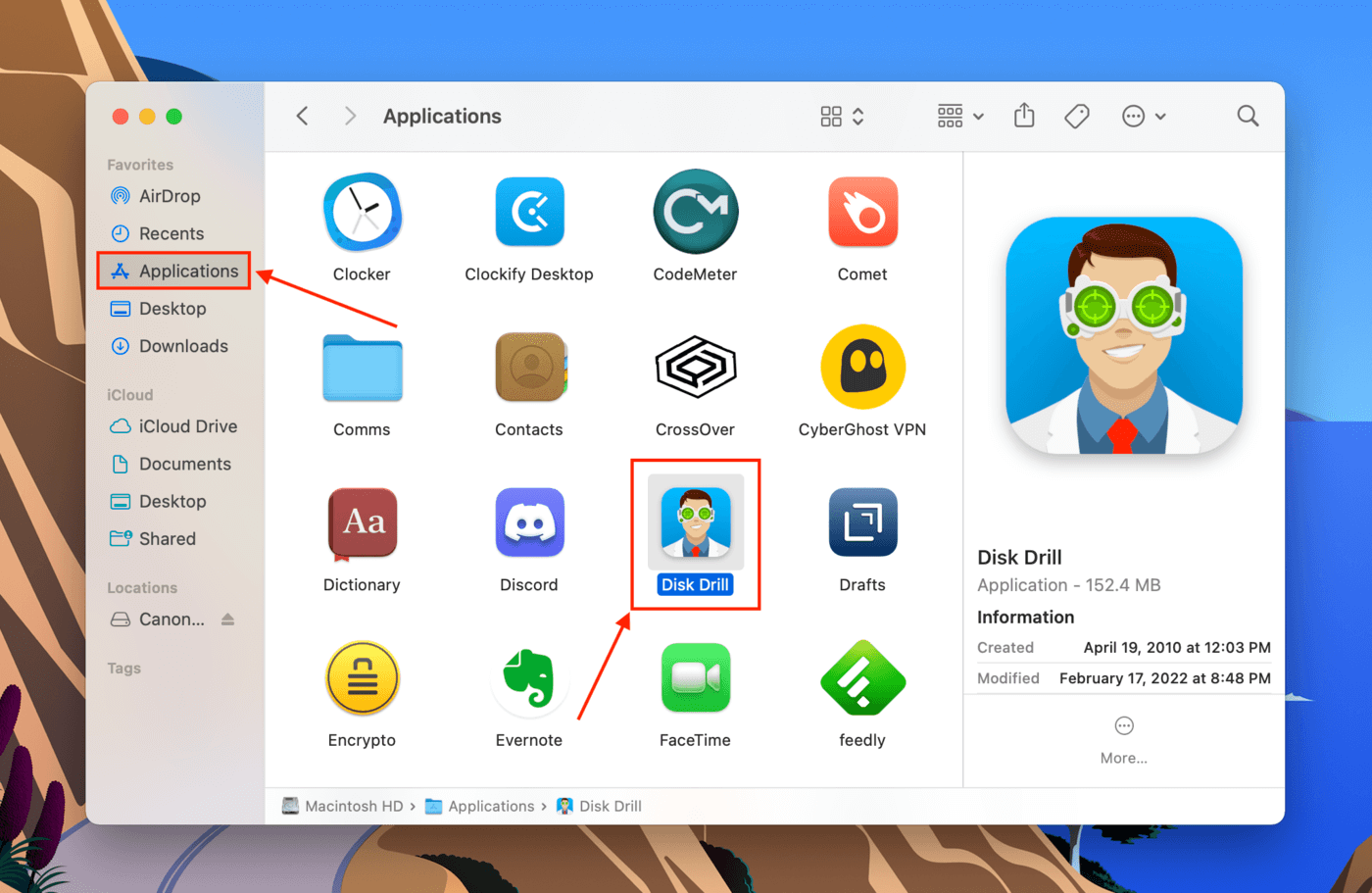1372x893 pixels.
Task: Select the Contacts app icon
Action: click(x=530, y=367)
